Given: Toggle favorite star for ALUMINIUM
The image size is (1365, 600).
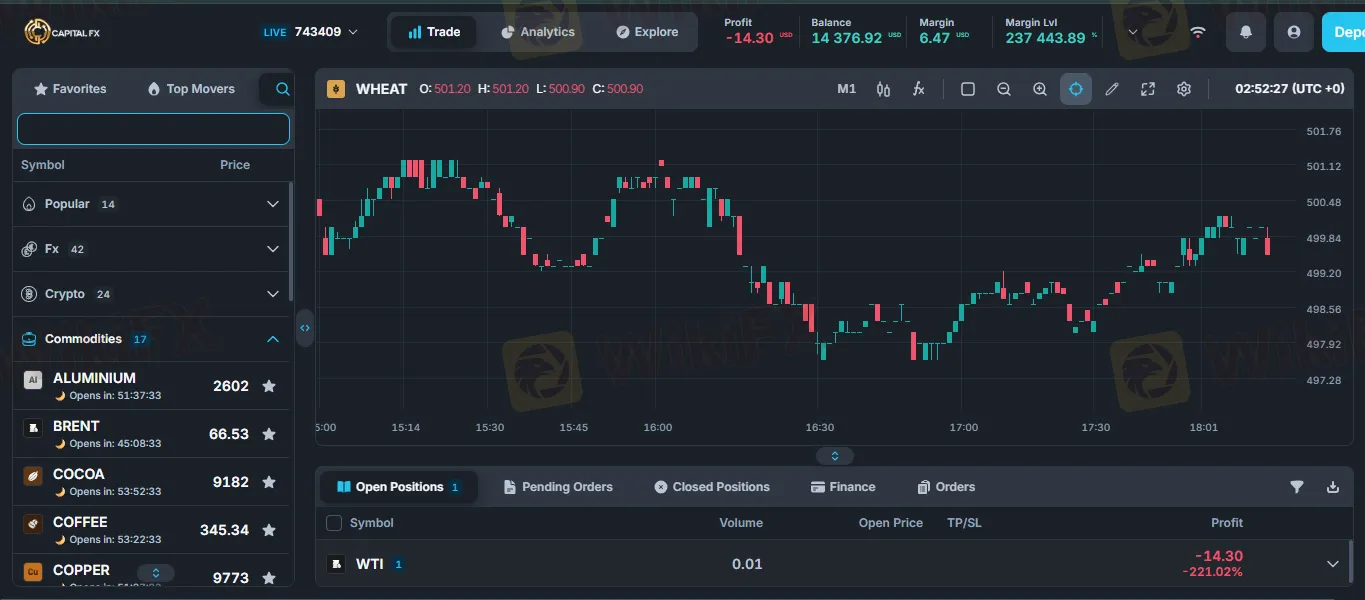Looking at the screenshot, I should click(269, 386).
